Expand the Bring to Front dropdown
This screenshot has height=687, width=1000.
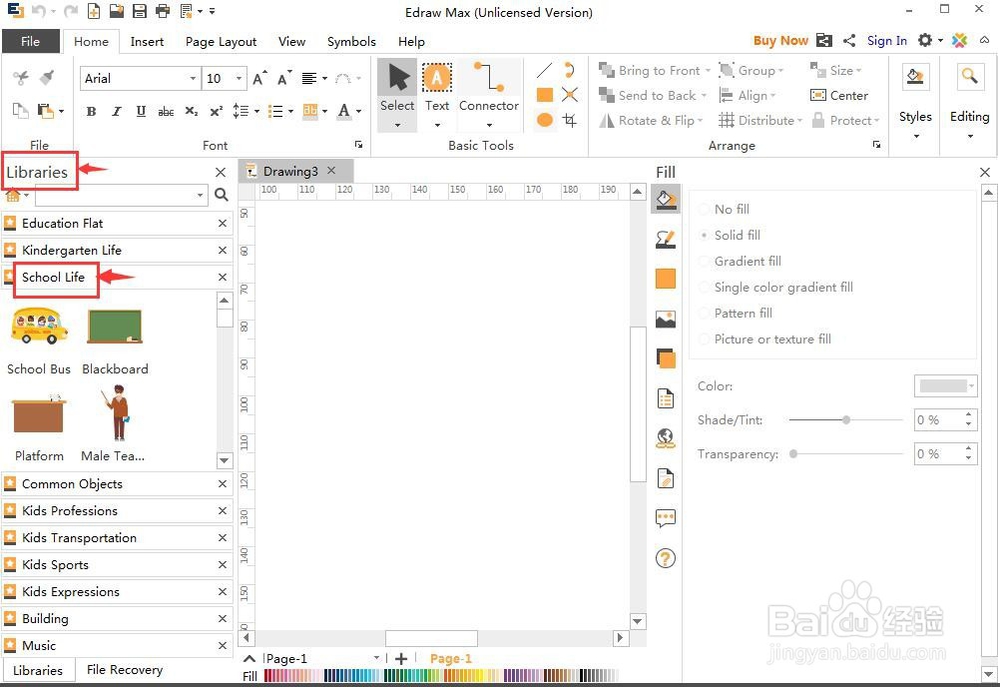click(708, 71)
